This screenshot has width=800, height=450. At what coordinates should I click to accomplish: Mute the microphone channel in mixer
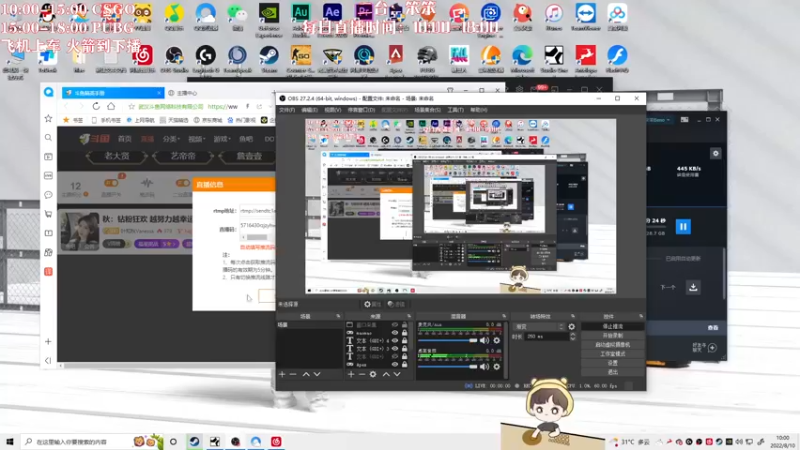coord(484,340)
